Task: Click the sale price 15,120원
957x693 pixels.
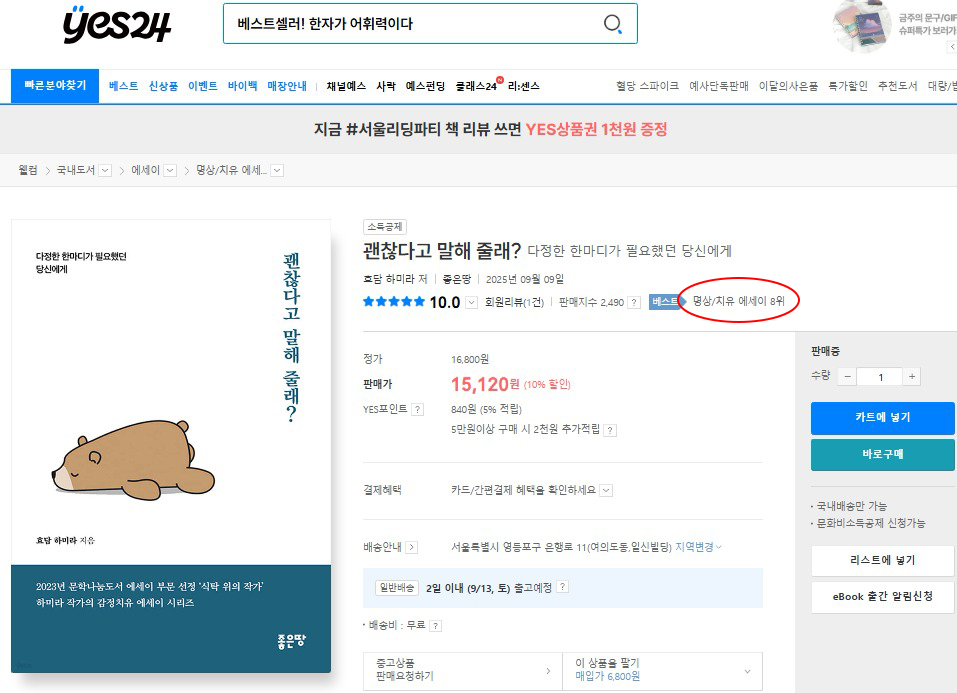Action: click(x=485, y=384)
